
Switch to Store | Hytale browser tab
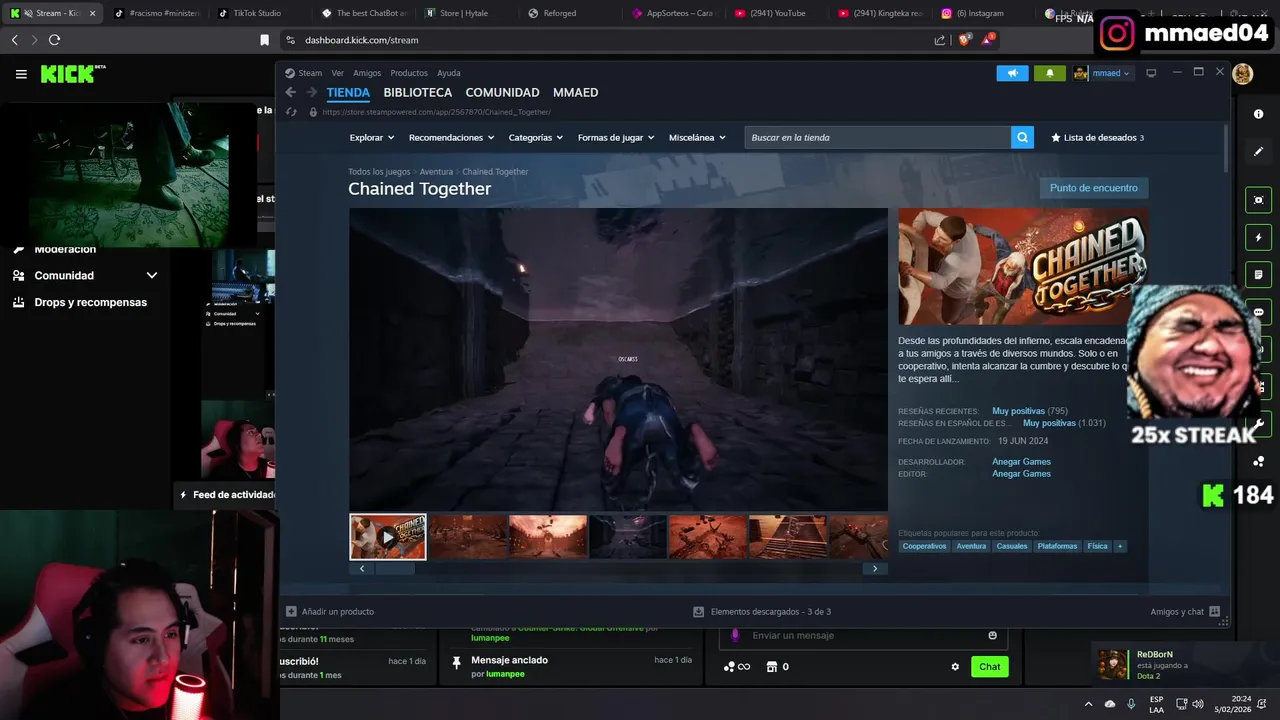click(x=463, y=13)
